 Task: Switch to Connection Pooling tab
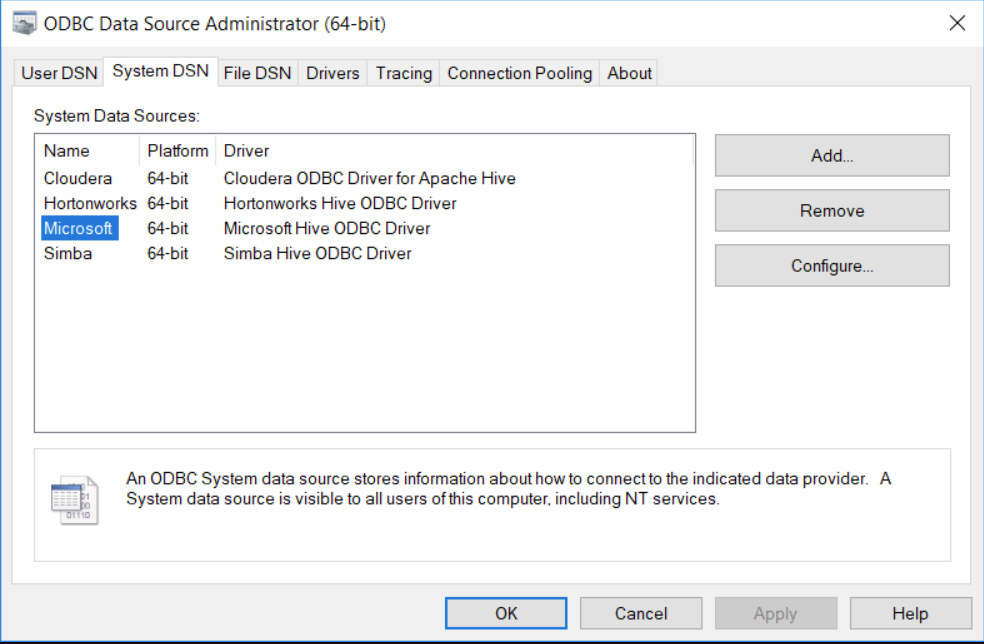tap(520, 73)
